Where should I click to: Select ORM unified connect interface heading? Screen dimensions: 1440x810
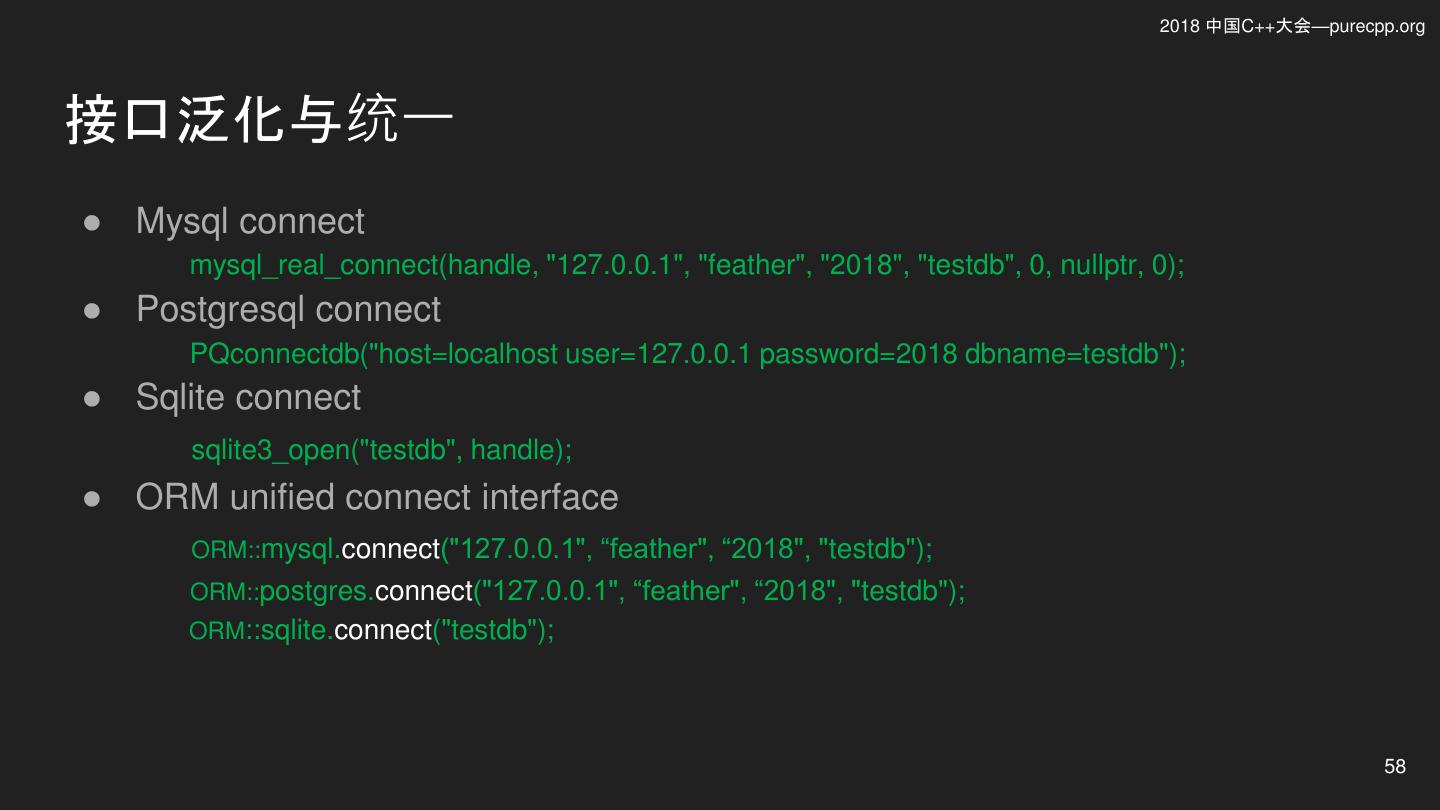coord(377,497)
